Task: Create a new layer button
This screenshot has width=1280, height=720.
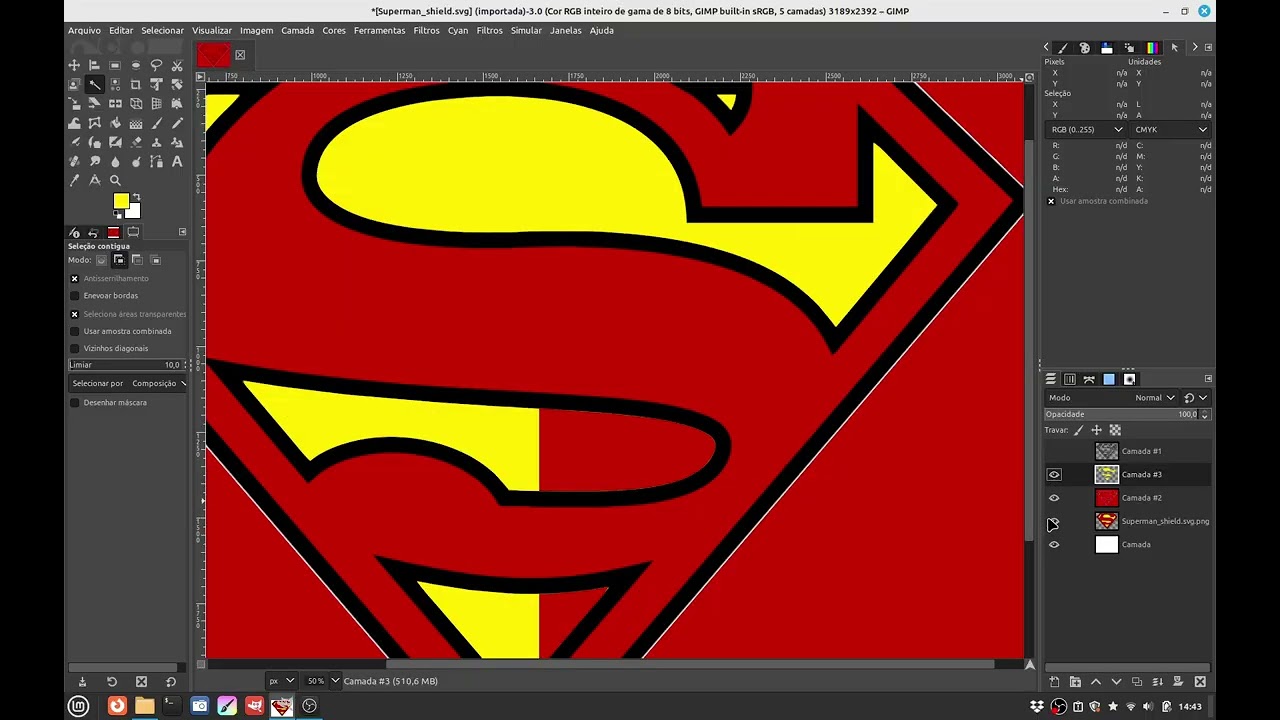Action: (x=1054, y=682)
